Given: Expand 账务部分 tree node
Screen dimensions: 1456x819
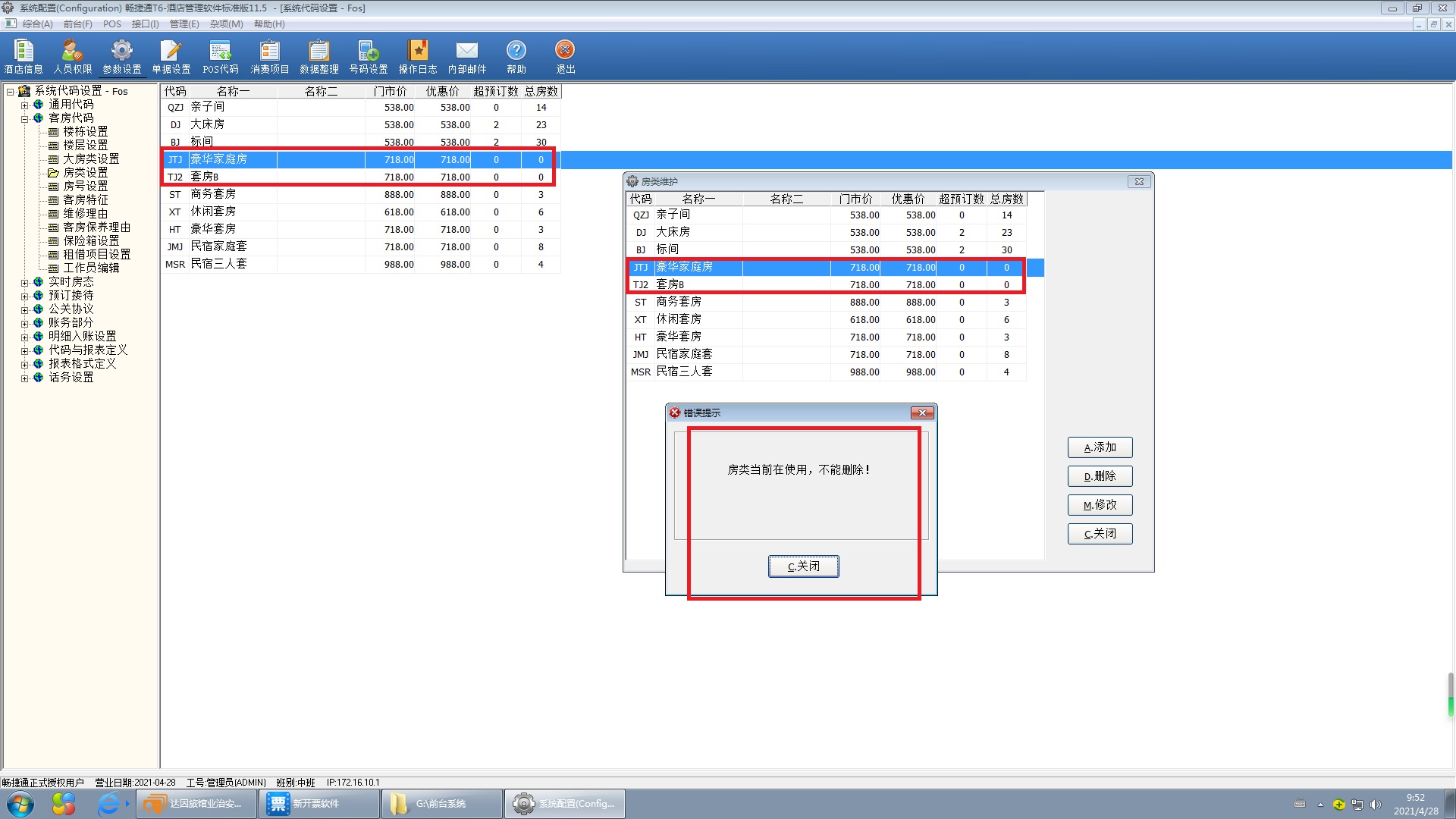Looking at the screenshot, I should click(24, 324).
